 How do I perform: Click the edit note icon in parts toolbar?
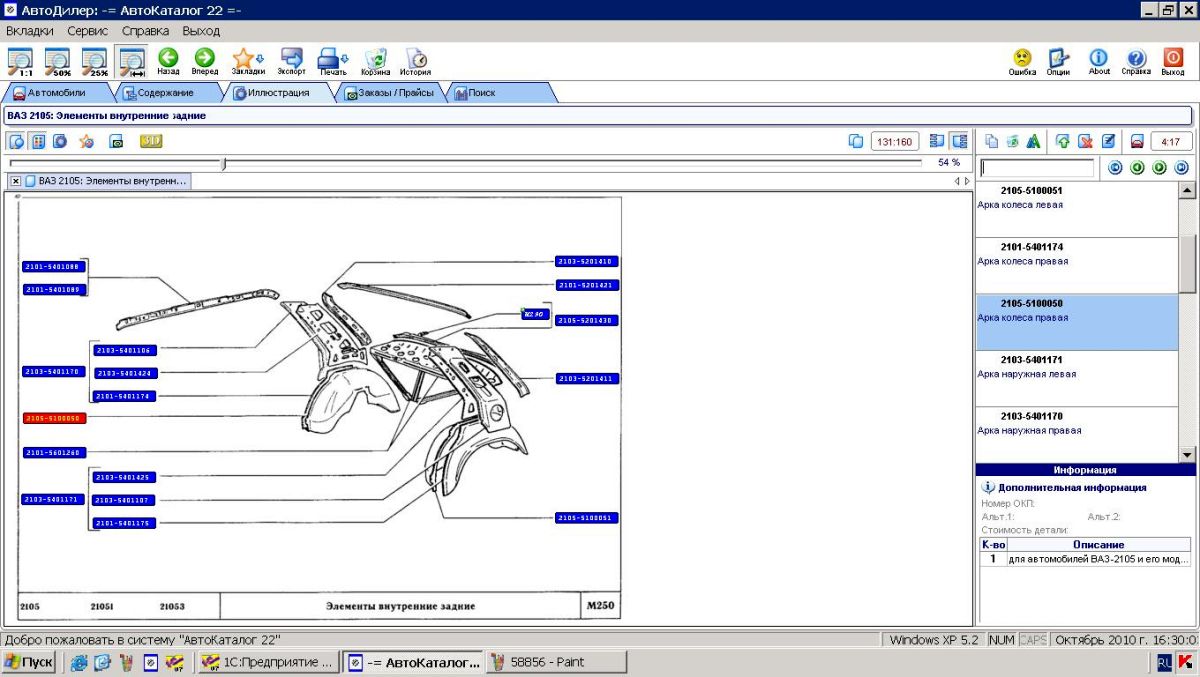(x=1108, y=141)
